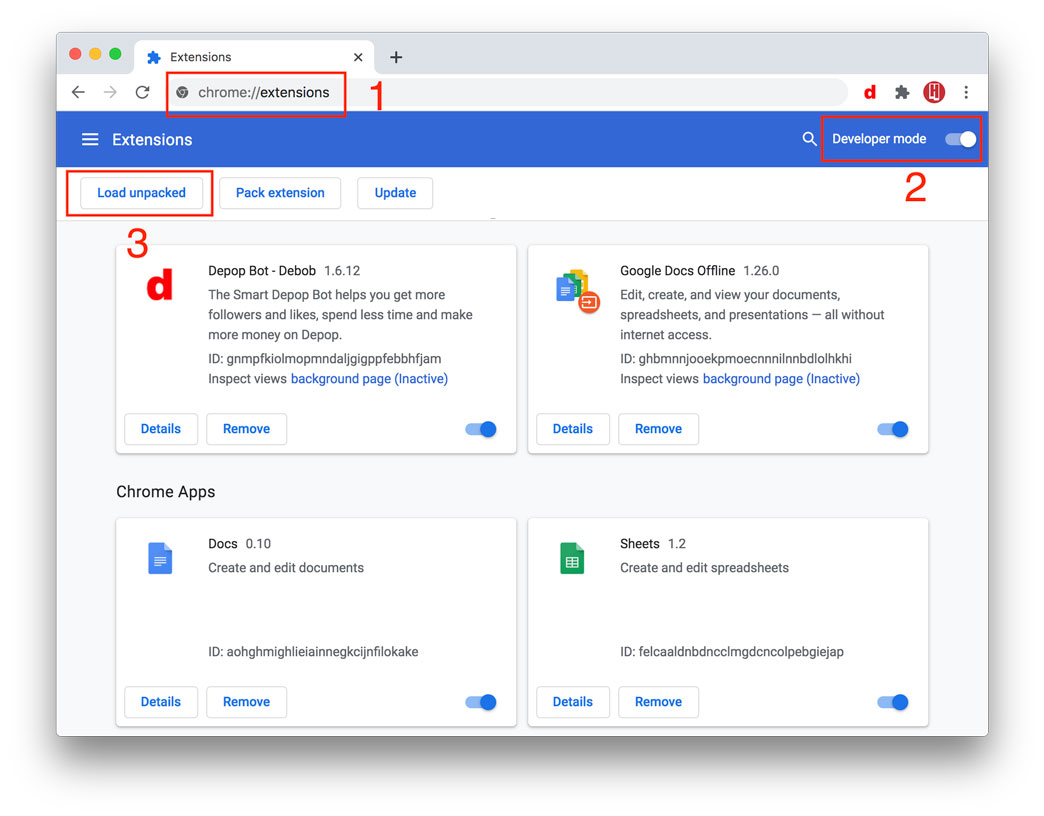Screen dimensions: 1044x816
Task: Open the Chrome three-dot menu
Action: [x=966, y=92]
